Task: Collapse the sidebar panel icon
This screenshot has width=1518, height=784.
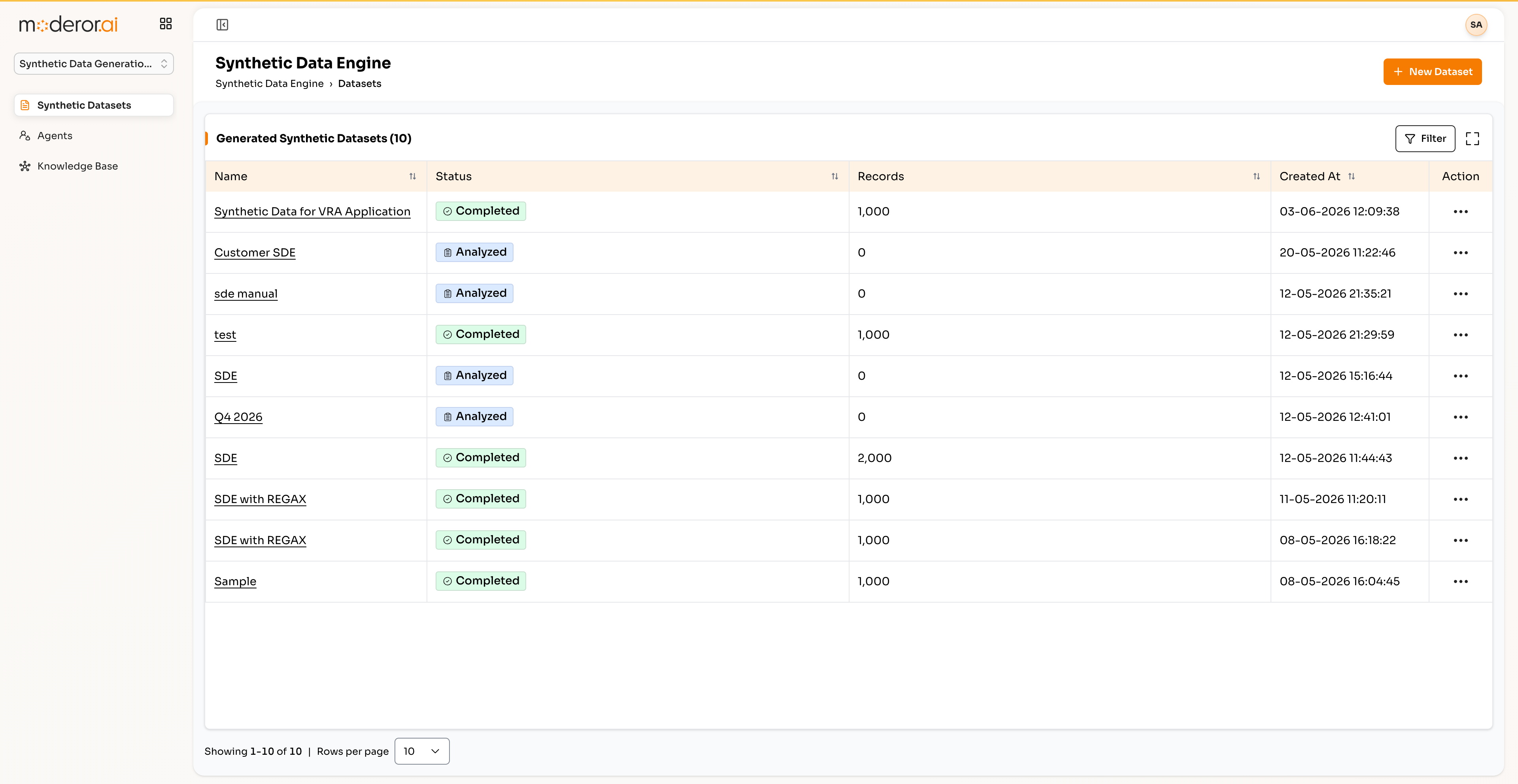Action: (222, 25)
